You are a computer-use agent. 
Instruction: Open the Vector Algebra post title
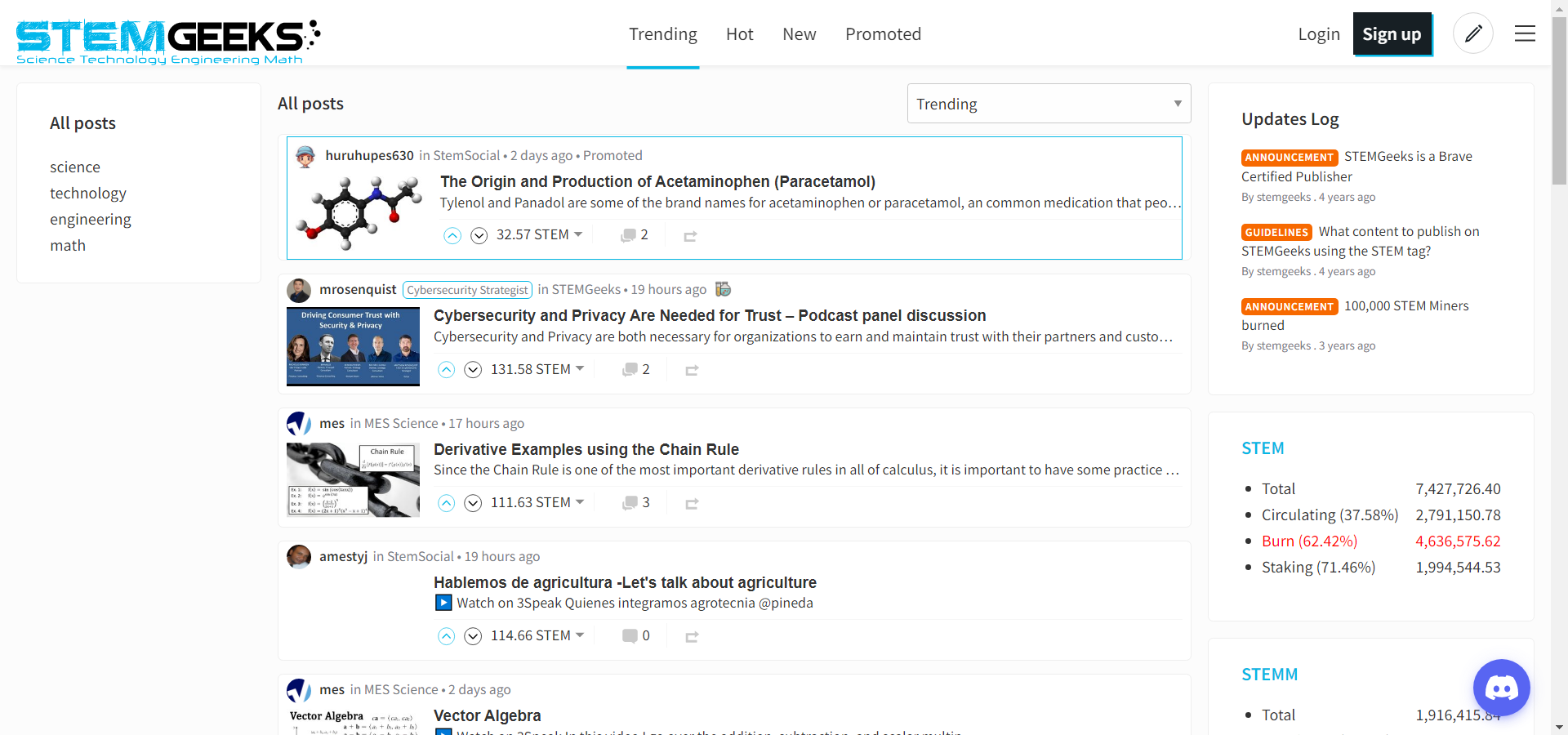click(487, 715)
